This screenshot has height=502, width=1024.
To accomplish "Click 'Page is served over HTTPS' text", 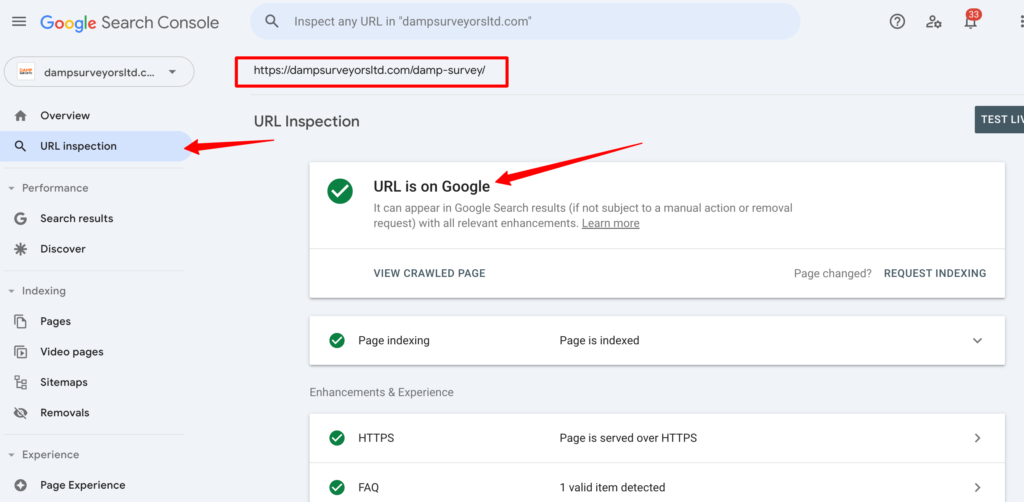I will coord(628,438).
